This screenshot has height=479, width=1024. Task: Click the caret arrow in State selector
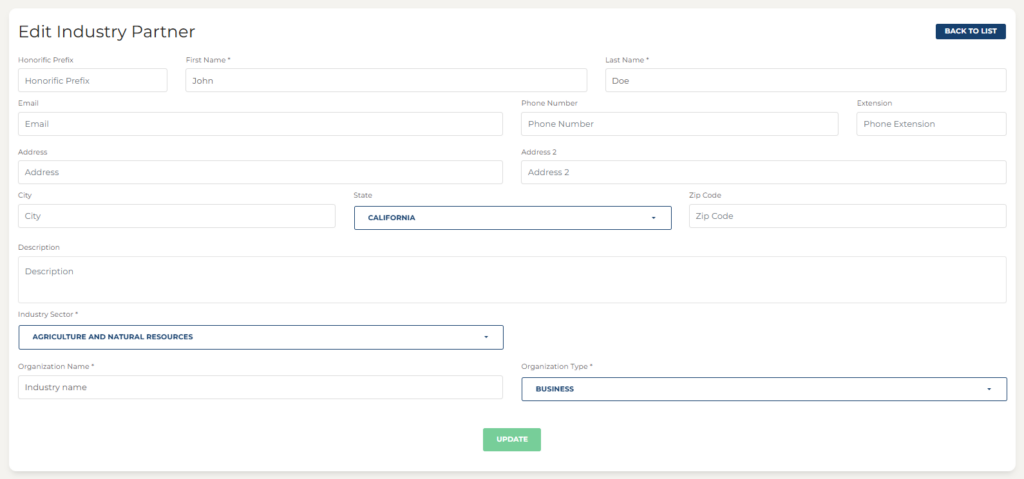coord(653,218)
